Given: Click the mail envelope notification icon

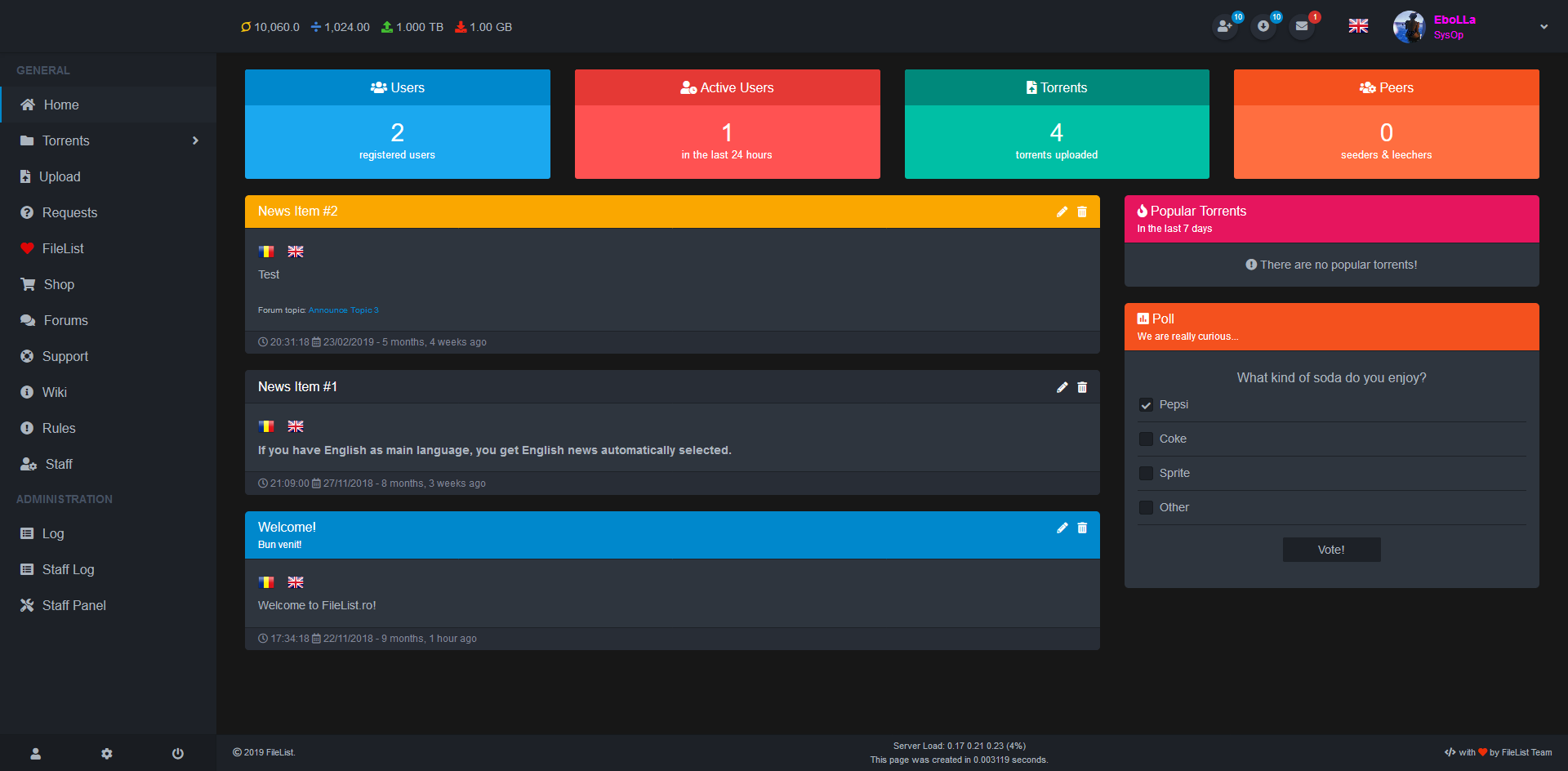Looking at the screenshot, I should click(x=1302, y=26).
